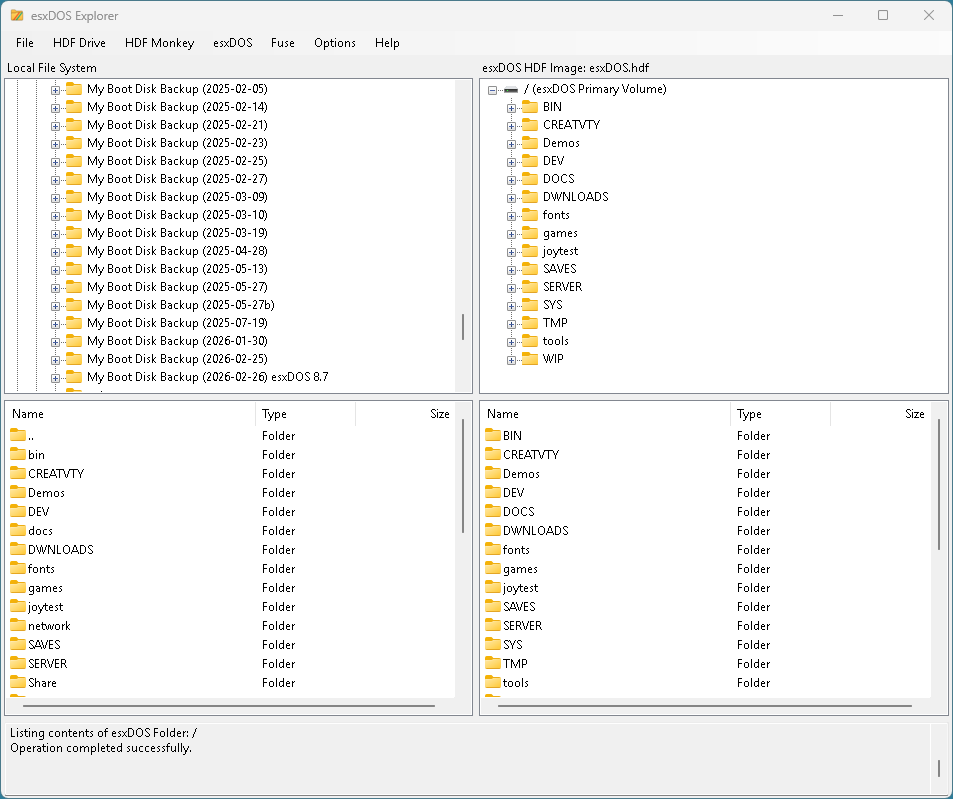Expand the WIP node in HDF tree
The width and height of the screenshot is (953, 799).
coord(511,360)
